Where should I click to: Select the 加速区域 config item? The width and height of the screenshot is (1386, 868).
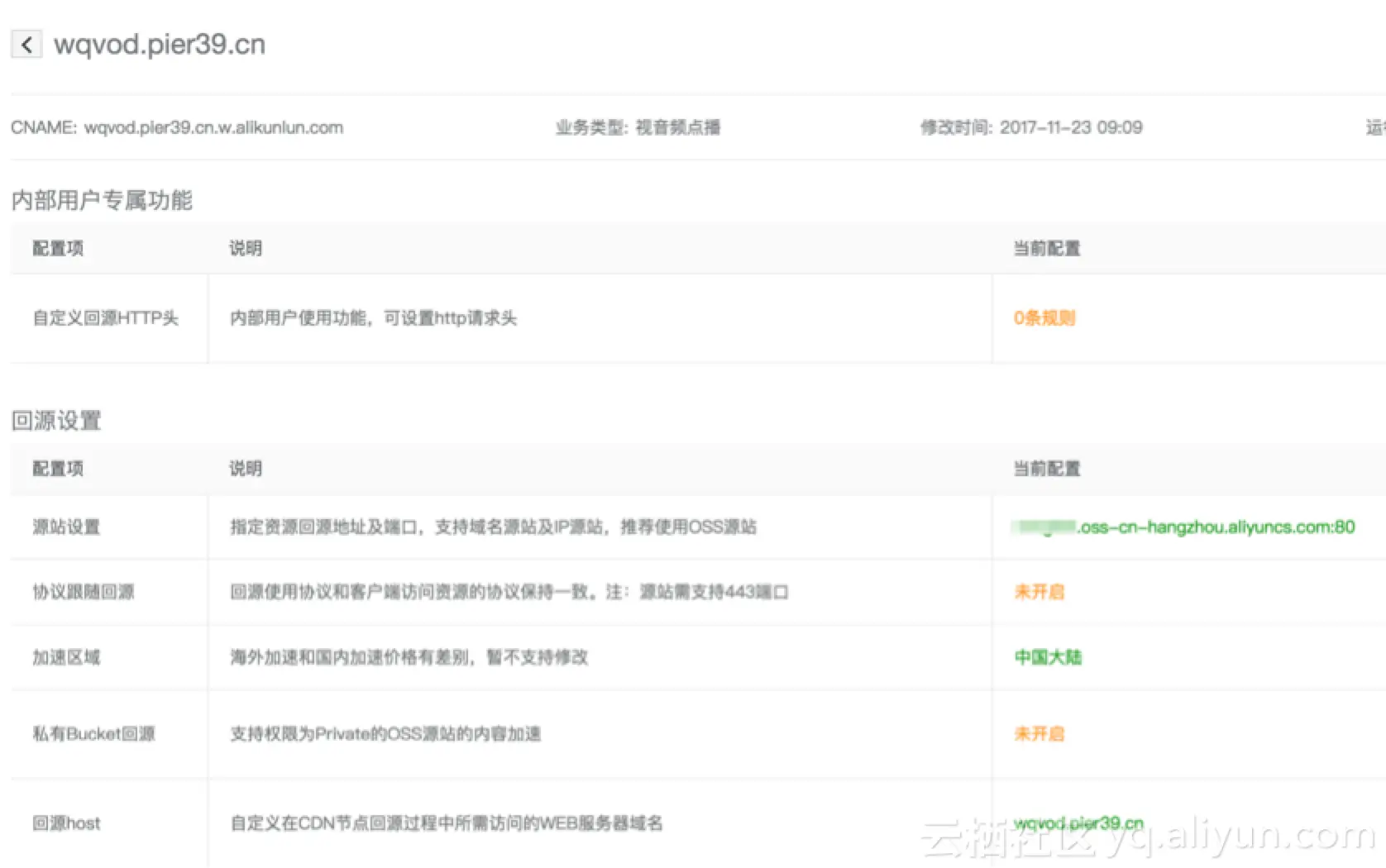point(66,657)
